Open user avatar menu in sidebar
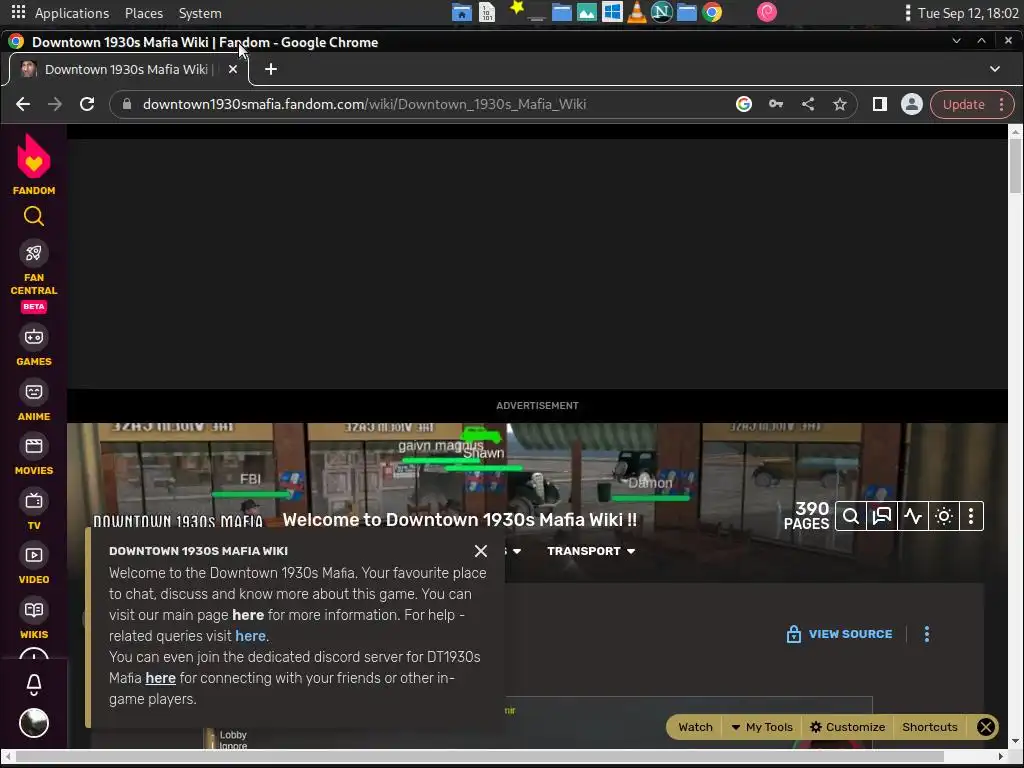1024x768 pixels. click(34, 722)
